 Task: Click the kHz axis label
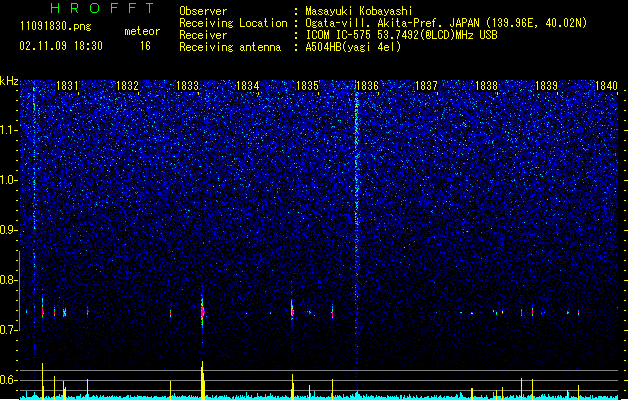9,81
